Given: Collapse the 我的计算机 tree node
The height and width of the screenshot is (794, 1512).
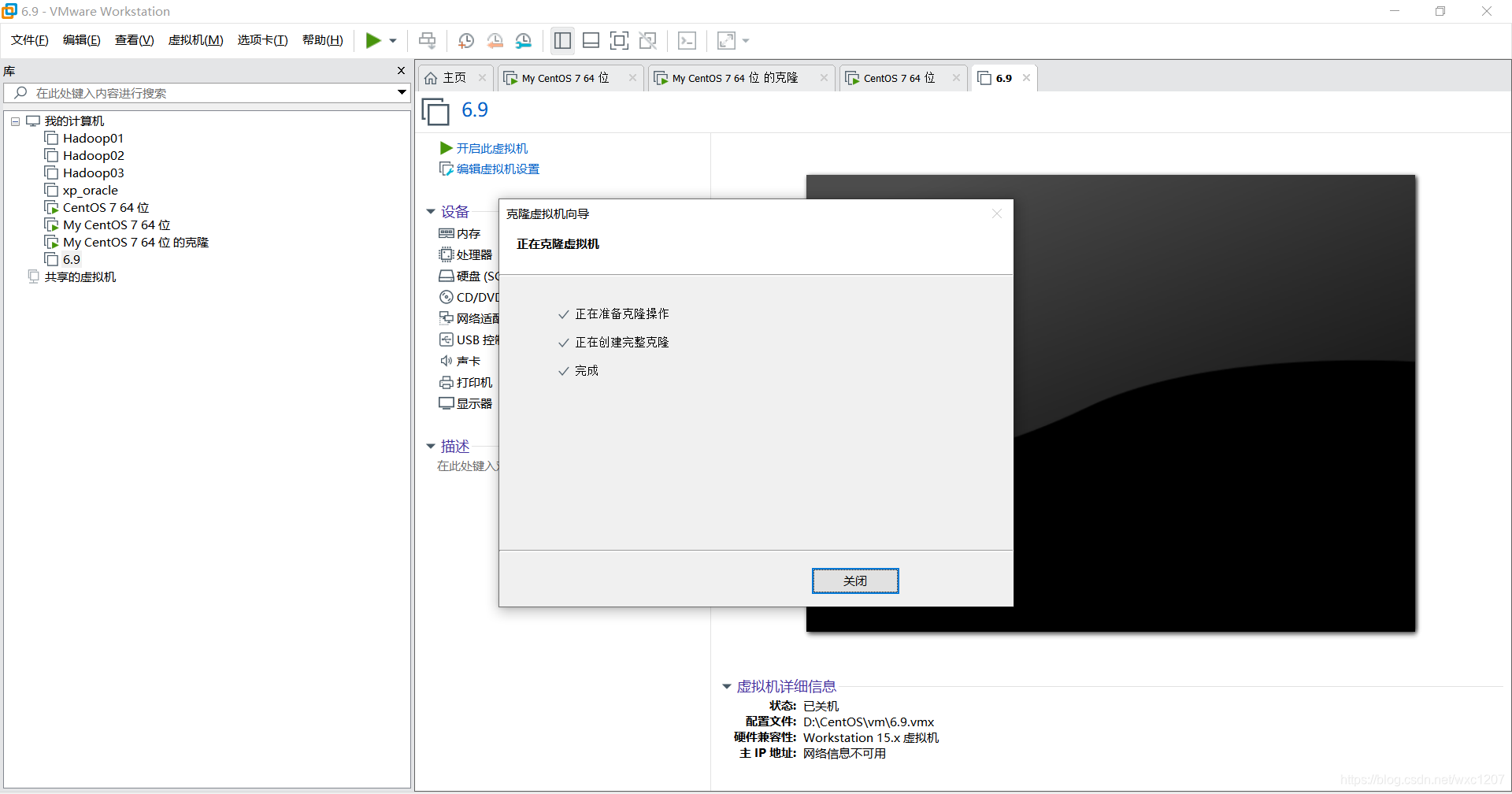Looking at the screenshot, I should [x=15, y=121].
